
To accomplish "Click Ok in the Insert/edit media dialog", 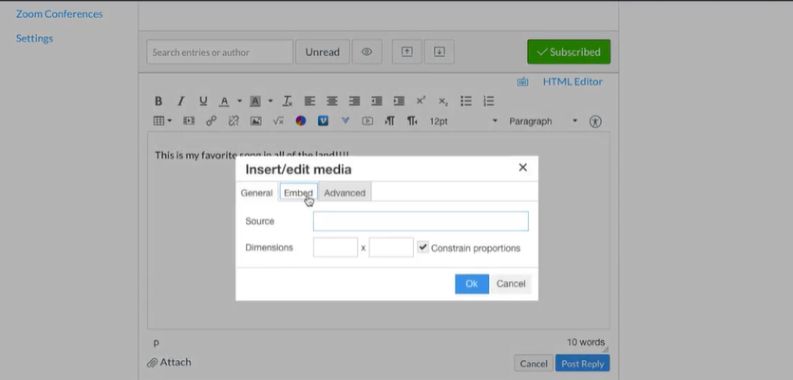I will click(x=472, y=284).
